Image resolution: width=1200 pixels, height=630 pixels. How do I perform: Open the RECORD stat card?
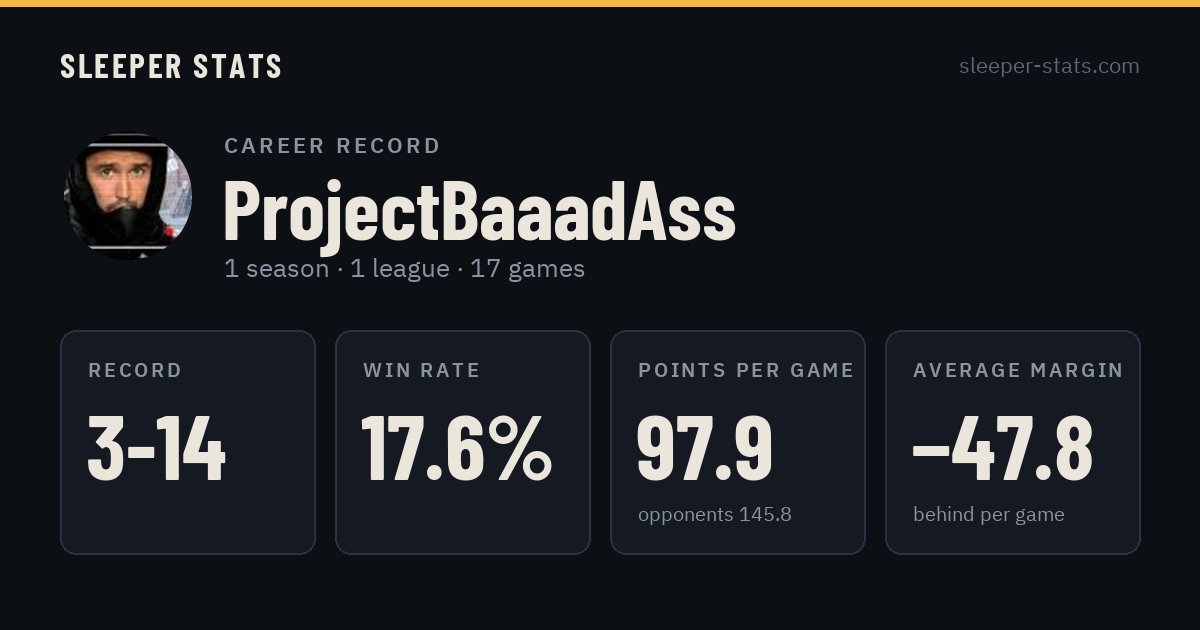click(188, 442)
